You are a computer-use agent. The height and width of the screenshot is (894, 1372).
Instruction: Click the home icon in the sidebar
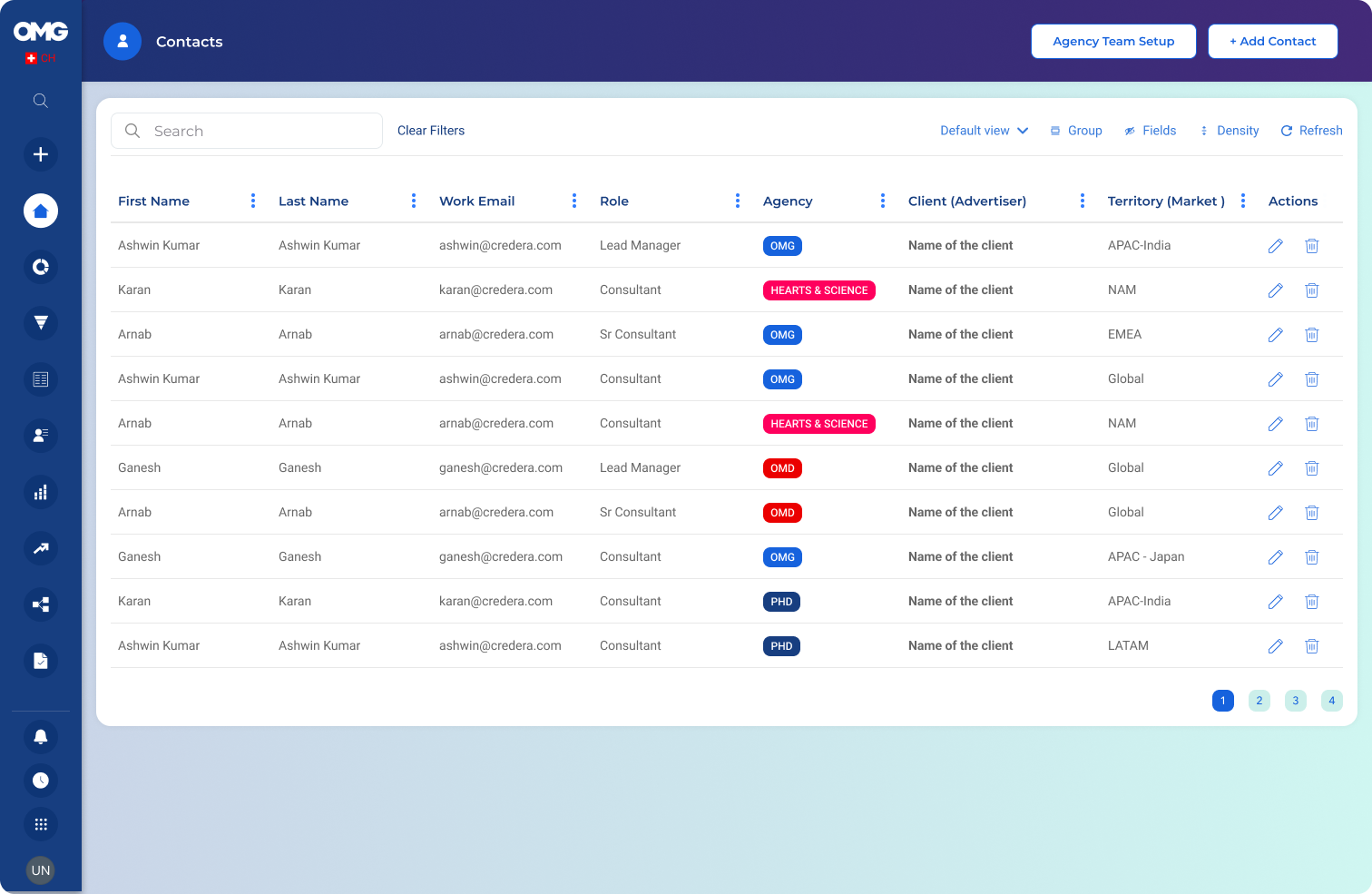(x=41, y=211)
